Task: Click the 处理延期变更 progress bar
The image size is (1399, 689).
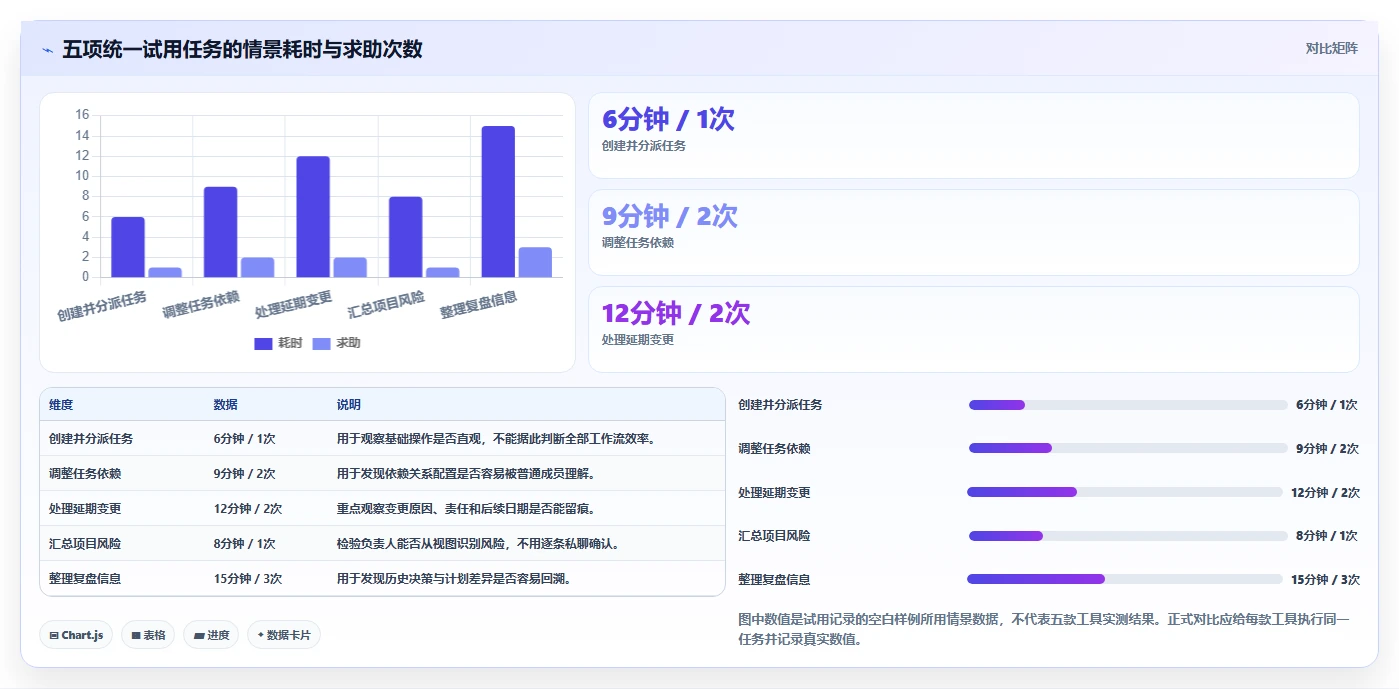Action: pyautogui.click(x=1124, y=492)
